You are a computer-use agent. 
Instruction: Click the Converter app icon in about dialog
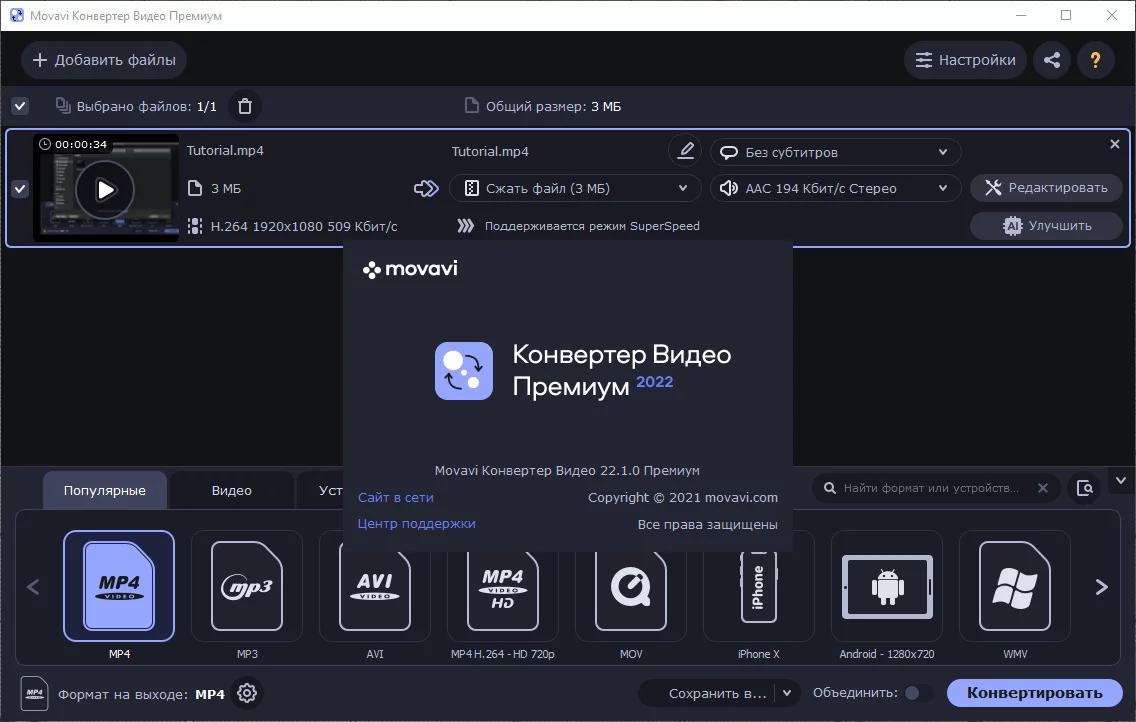pyautogui.click(x=464, y=371)
